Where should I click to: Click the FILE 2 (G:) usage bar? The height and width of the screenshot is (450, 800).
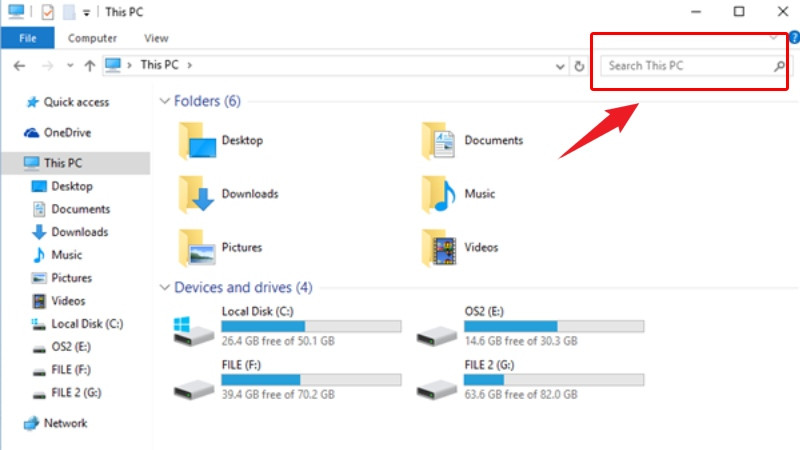point(554,380)
